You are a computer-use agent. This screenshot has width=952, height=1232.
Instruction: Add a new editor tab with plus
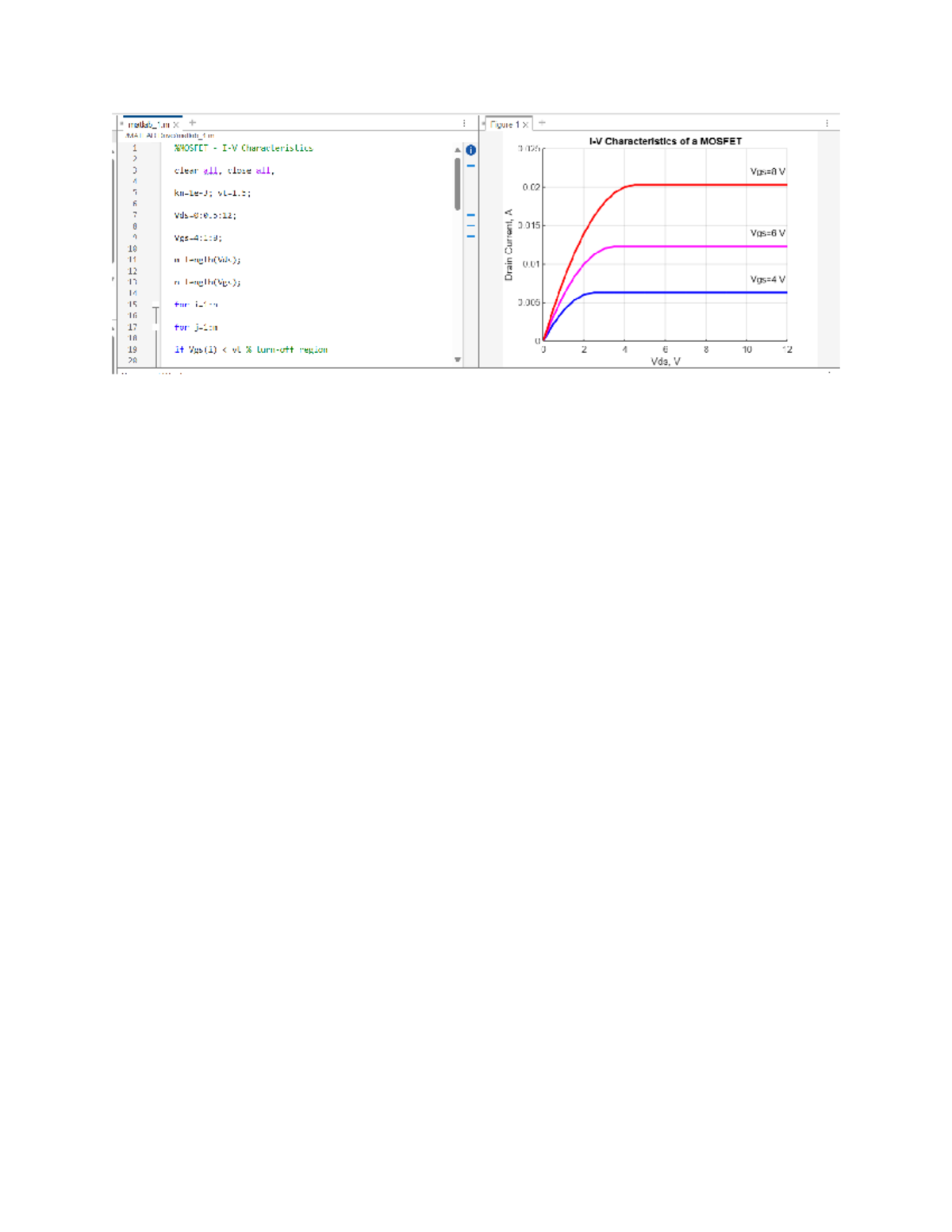coord(192,123)
